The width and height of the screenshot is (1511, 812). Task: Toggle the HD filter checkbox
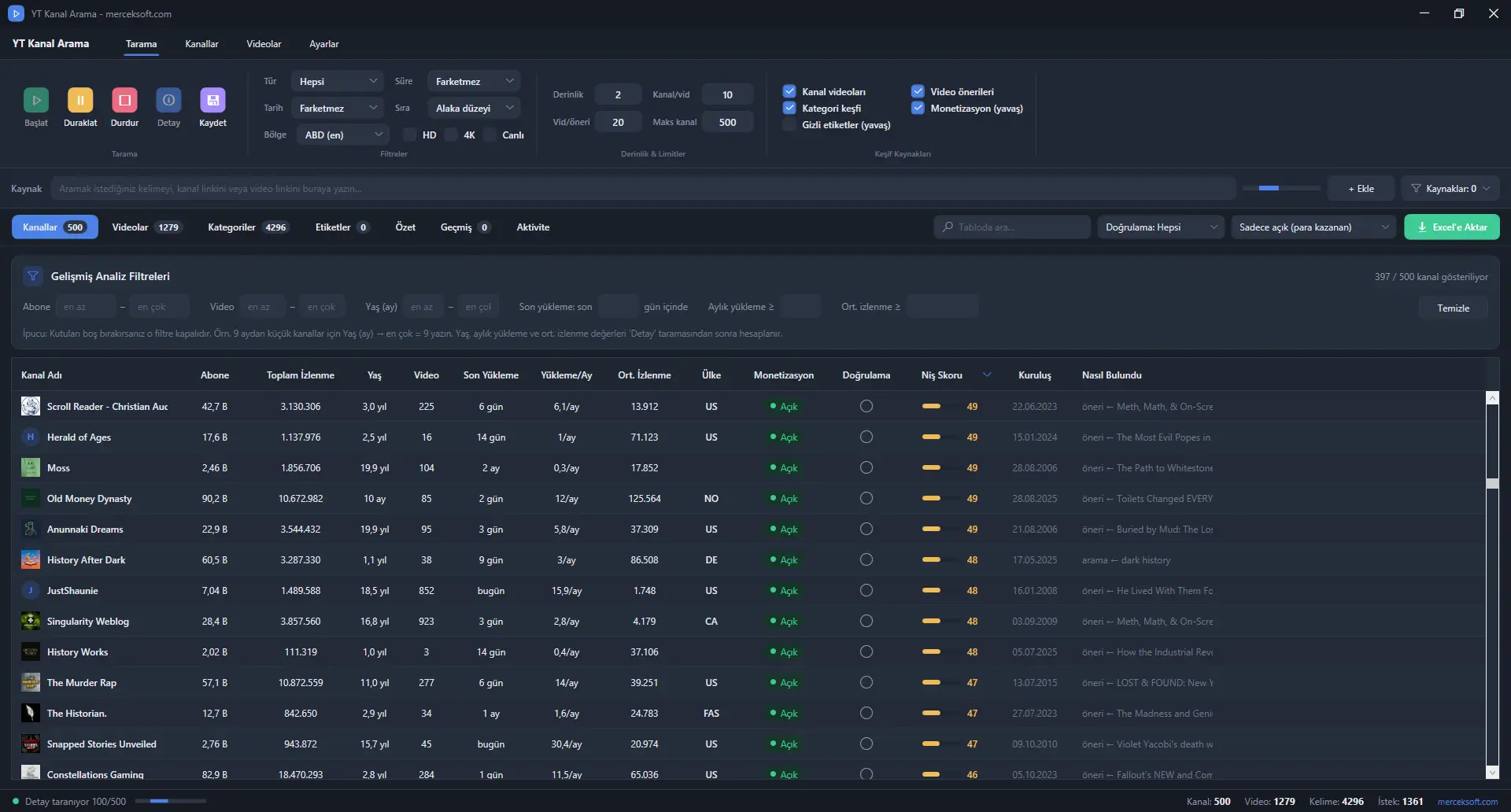409,135
